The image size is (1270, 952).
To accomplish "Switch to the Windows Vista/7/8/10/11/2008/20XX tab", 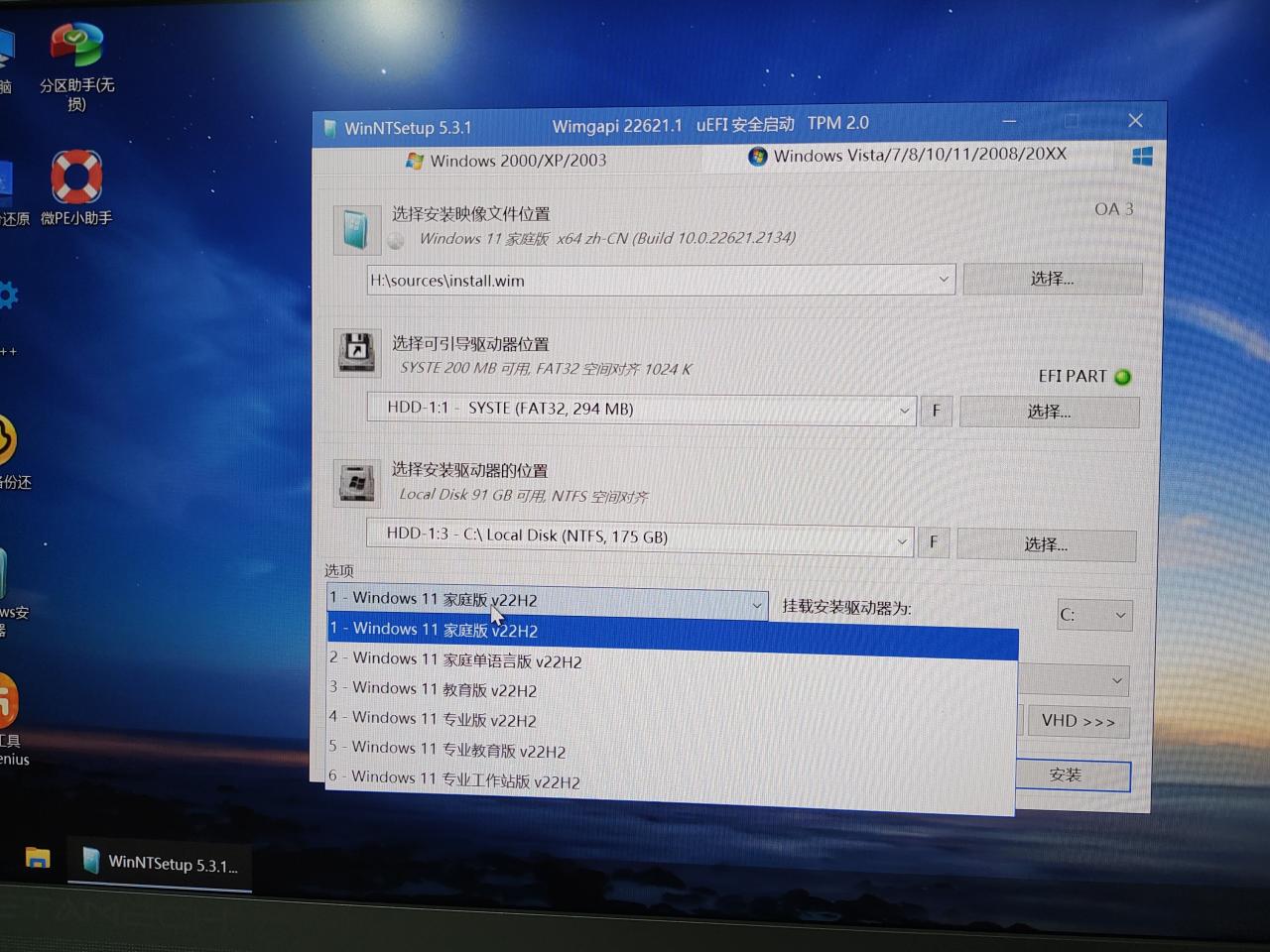I will [908, 156].
